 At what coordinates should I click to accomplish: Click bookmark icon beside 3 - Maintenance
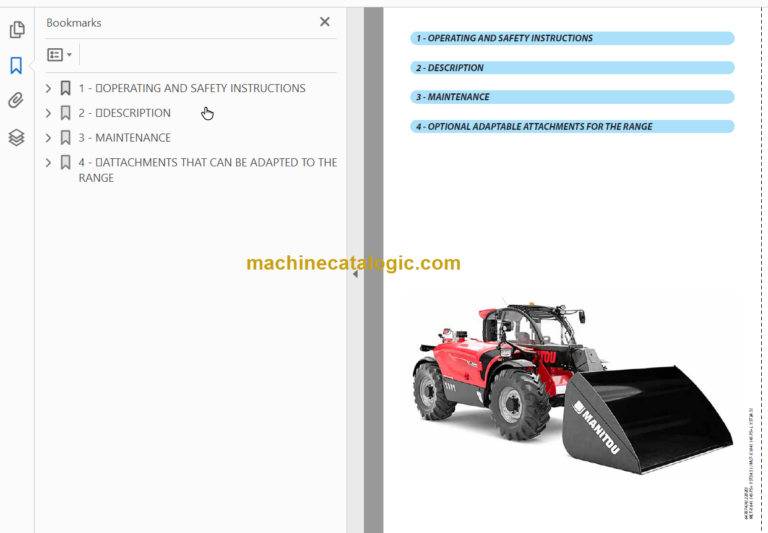(65, 138)
